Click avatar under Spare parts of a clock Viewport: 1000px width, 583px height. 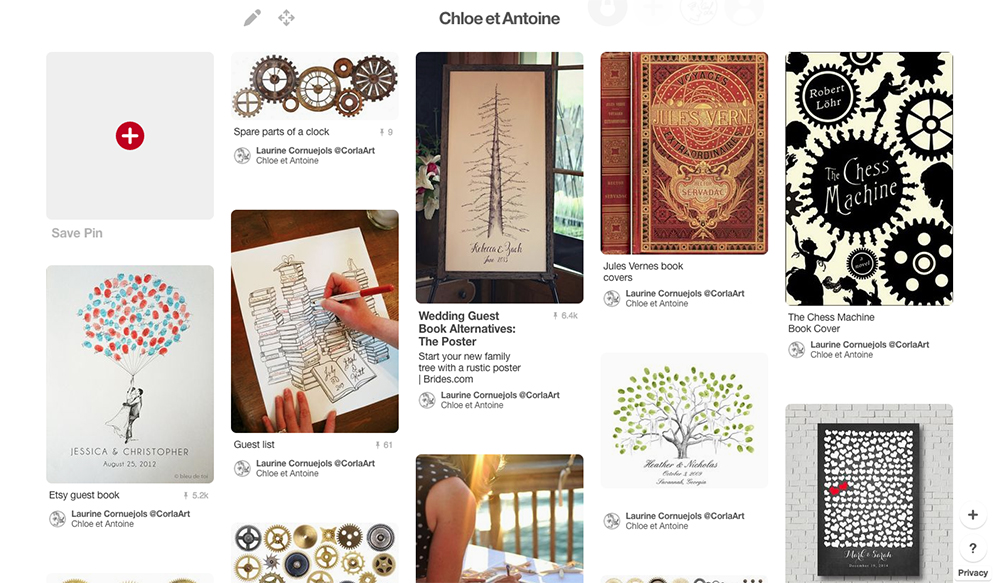[x=242, y=156]
